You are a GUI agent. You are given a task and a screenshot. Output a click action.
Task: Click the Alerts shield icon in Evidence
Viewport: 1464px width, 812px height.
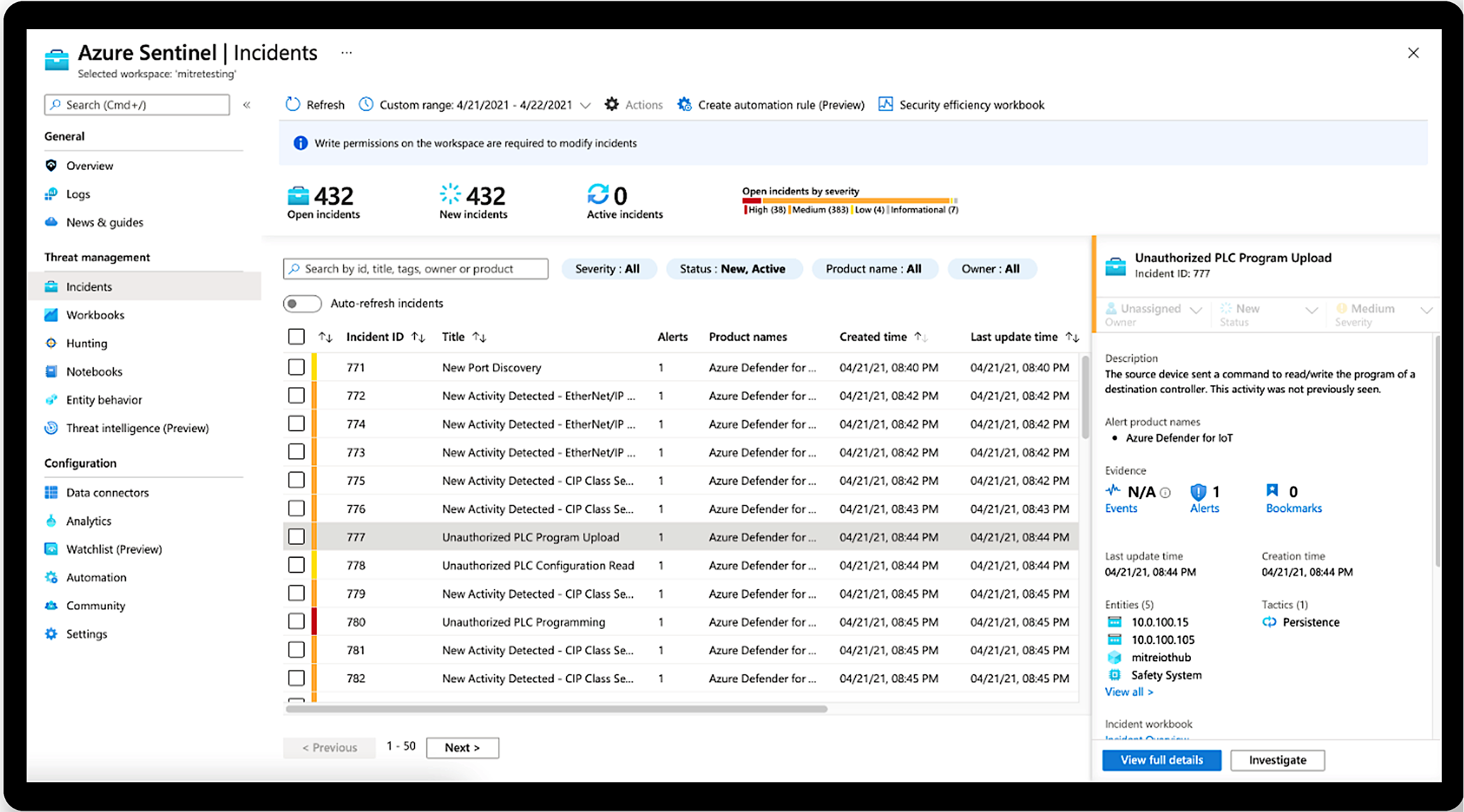1198,492
